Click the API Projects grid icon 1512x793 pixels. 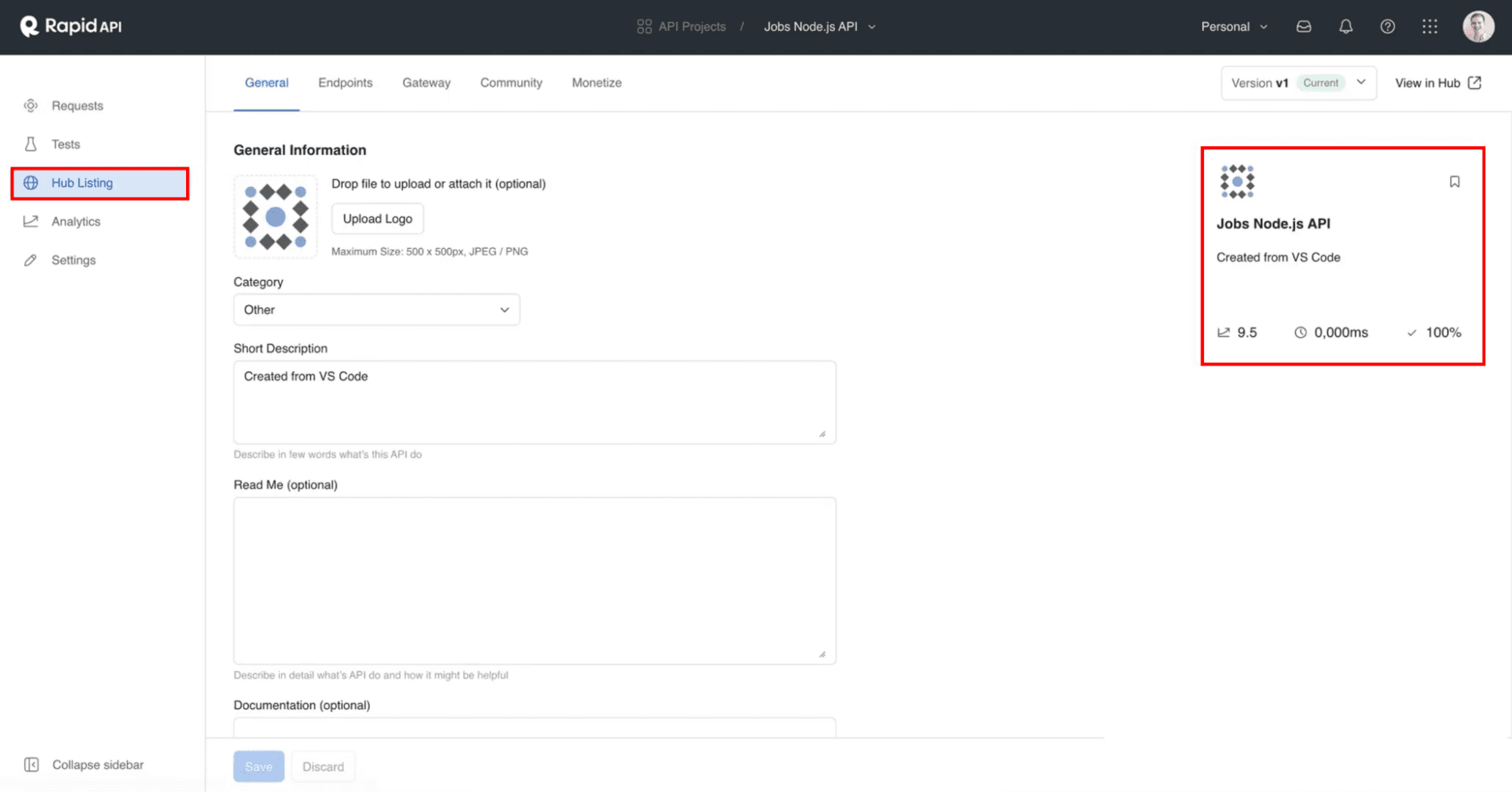[644, 26]
